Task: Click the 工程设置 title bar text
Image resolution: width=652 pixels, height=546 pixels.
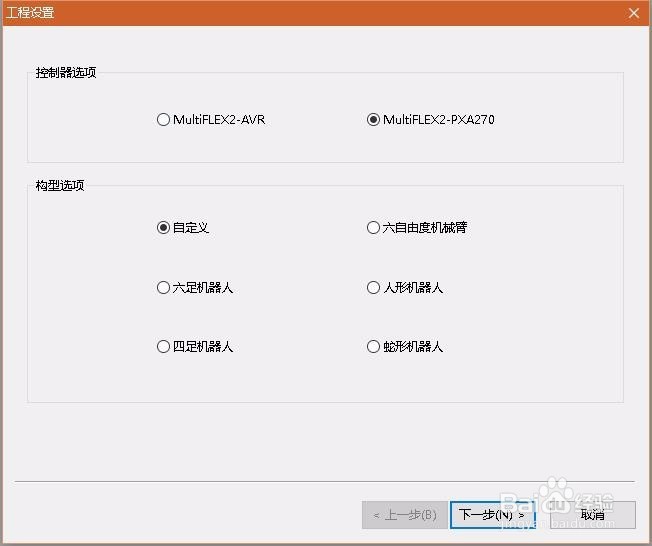Action: point(30,12)
